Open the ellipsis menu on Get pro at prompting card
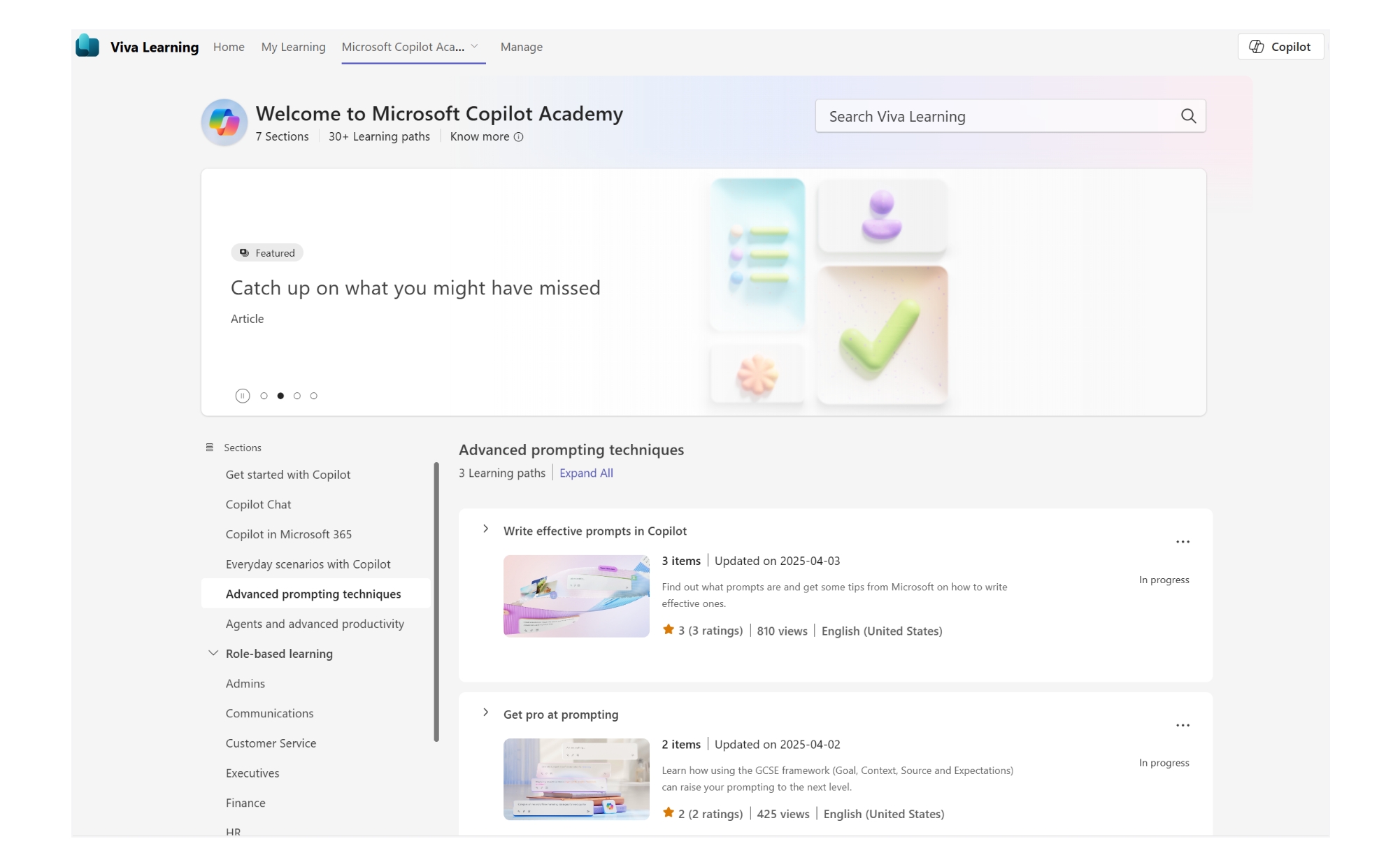Screen dimensions: 1400x867 pyautogui.click(x=1183, y=725)
